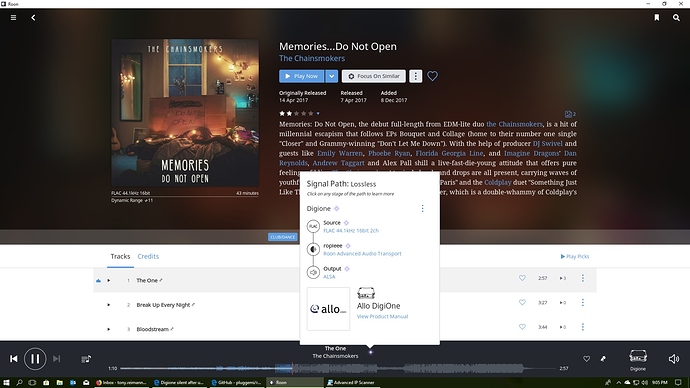690x388 pixels.
Task: Go back with the arrow icon
Action: pos(33,18)
